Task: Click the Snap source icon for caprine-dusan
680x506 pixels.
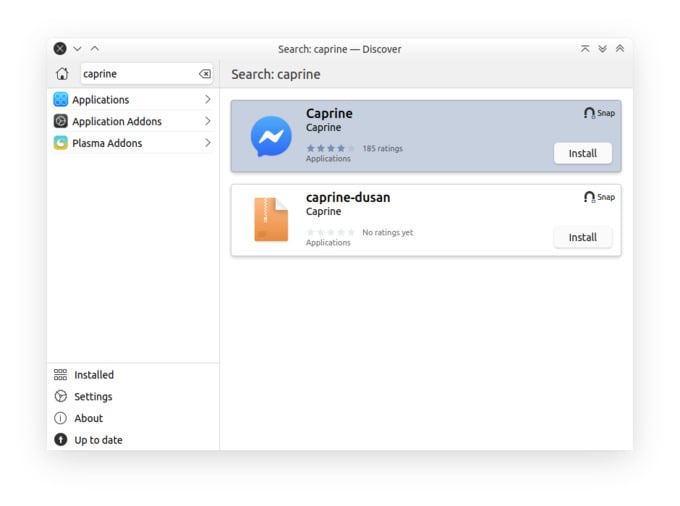Action: (x=589, y=197)
